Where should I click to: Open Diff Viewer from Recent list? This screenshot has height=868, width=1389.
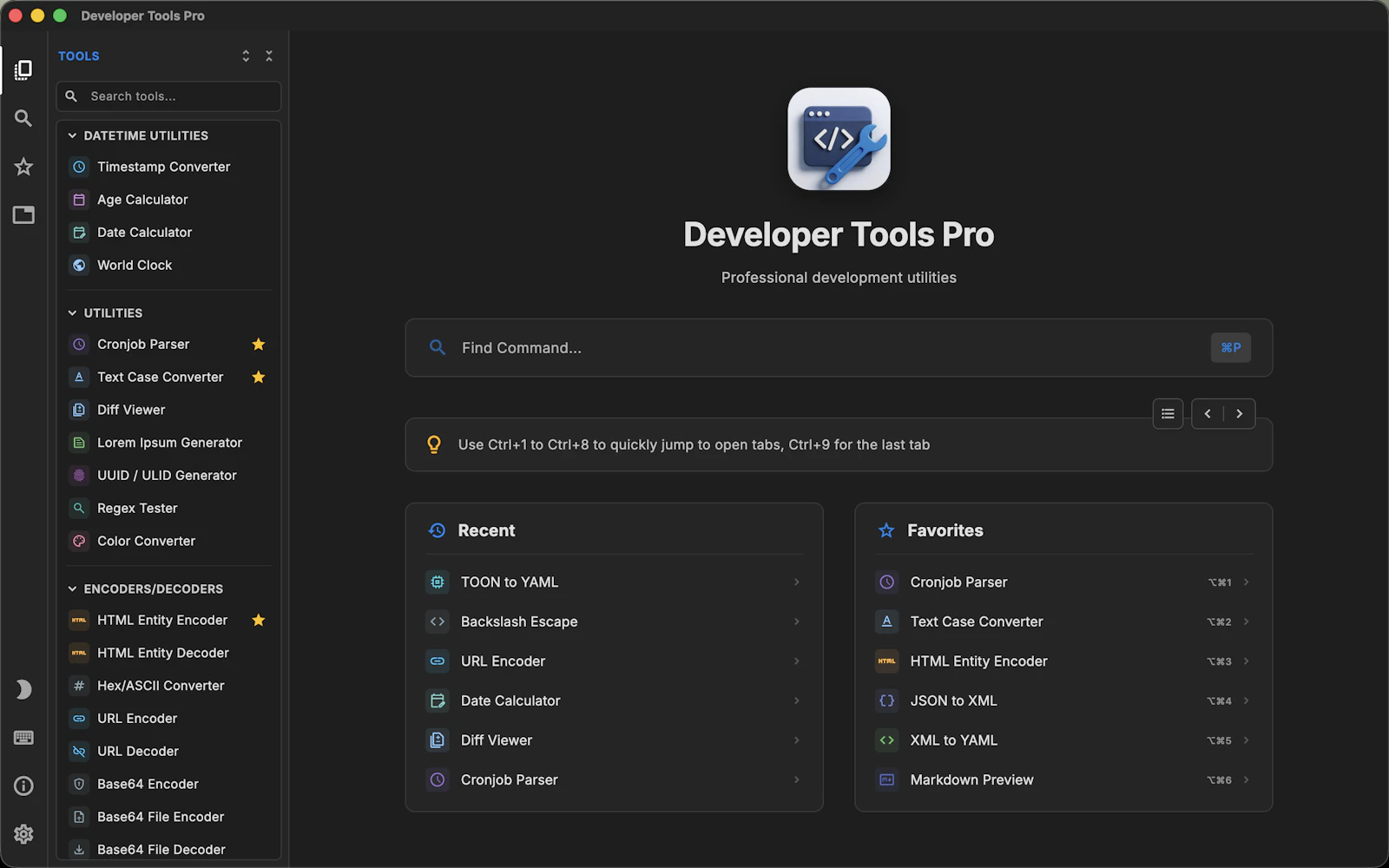[614, 740]
